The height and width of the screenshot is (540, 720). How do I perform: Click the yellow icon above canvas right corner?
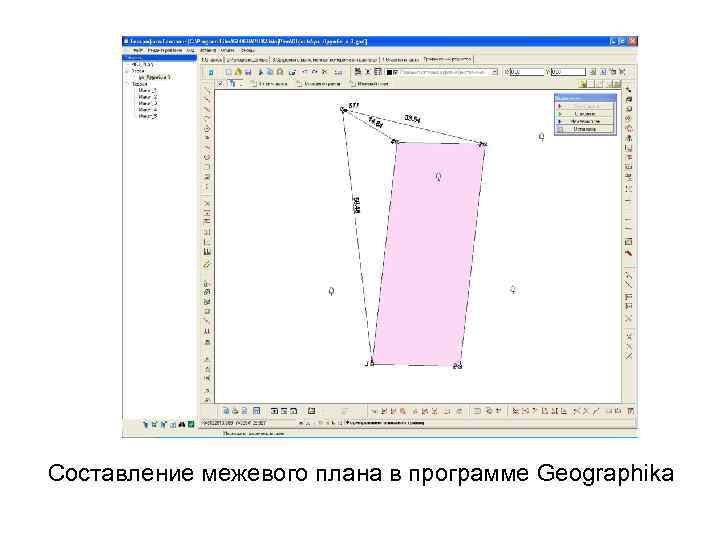[583, 84]
